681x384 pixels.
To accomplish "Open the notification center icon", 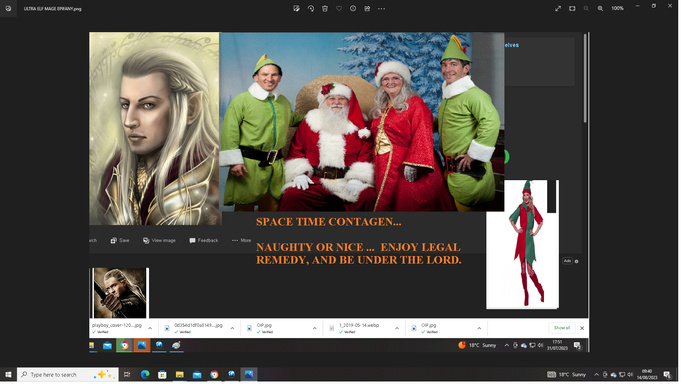I will click(x=668, y=374).
